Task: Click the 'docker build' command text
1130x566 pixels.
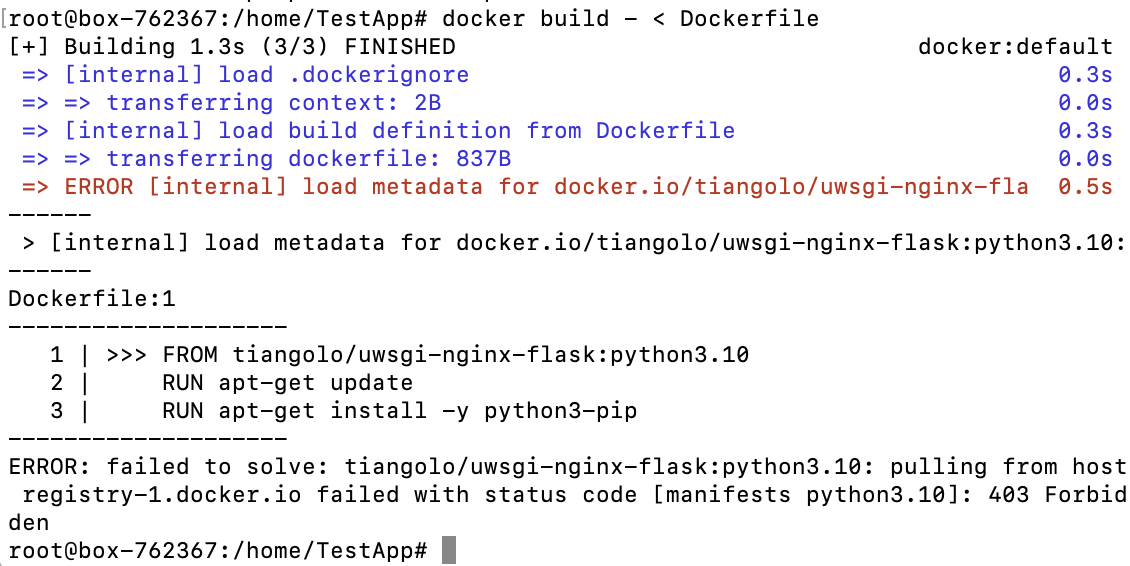Action: tap(526, 18)
